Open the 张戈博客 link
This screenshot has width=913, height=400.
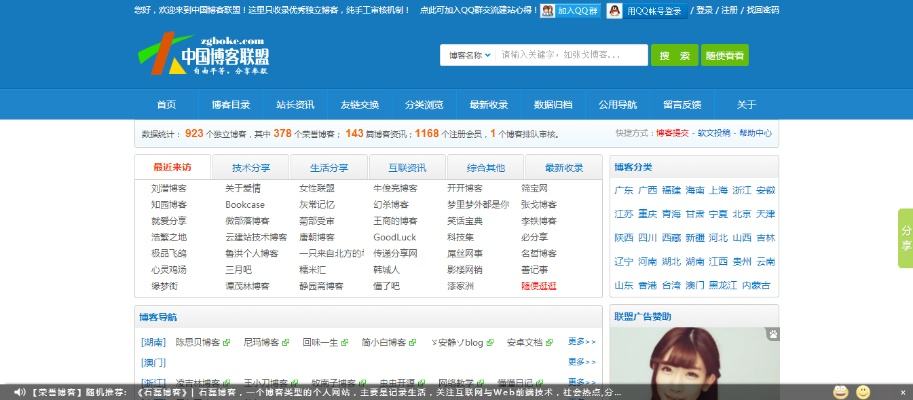click(x=539, y=205)
